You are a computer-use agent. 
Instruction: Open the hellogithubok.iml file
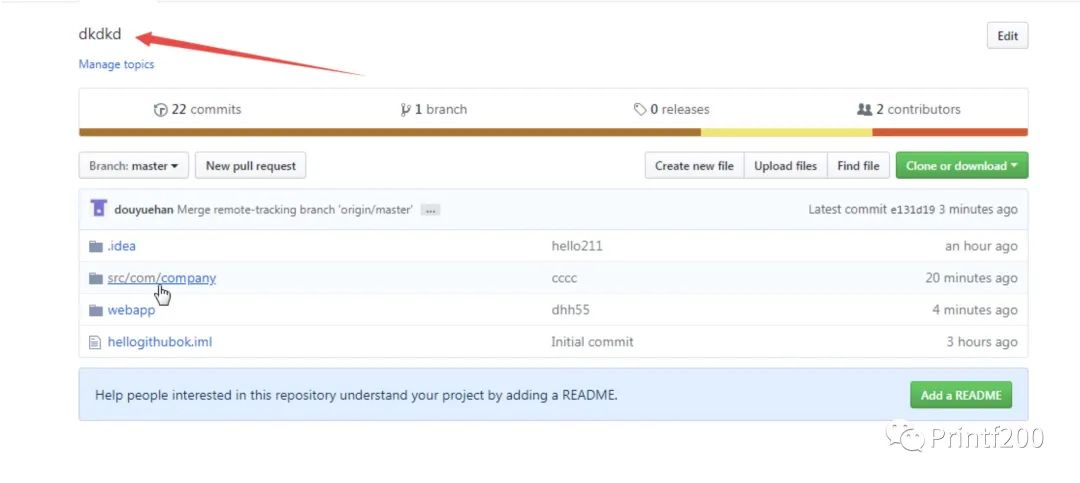160,342
